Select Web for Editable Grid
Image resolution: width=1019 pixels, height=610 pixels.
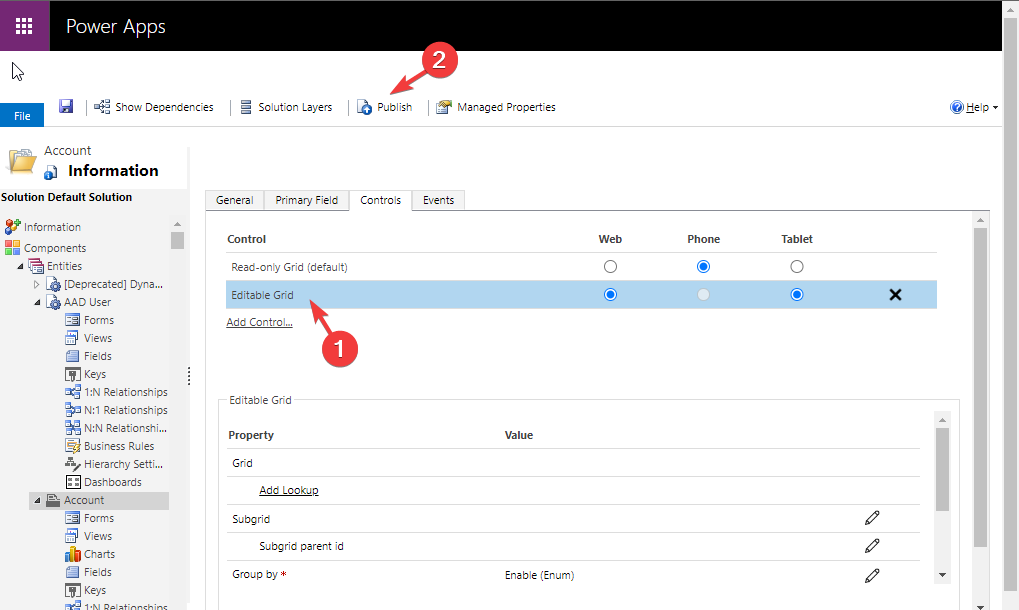[610, 294]
